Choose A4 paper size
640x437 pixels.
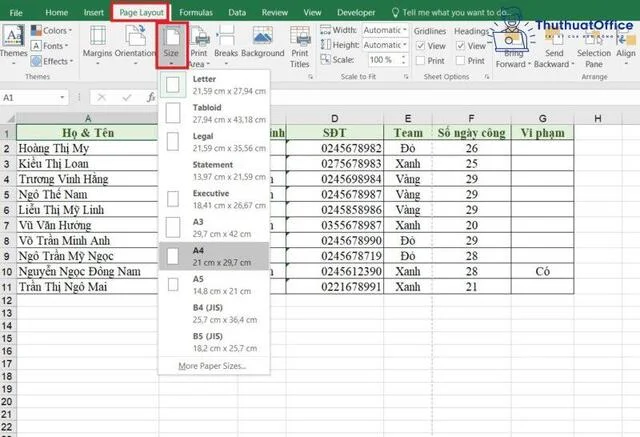(214, 256)
